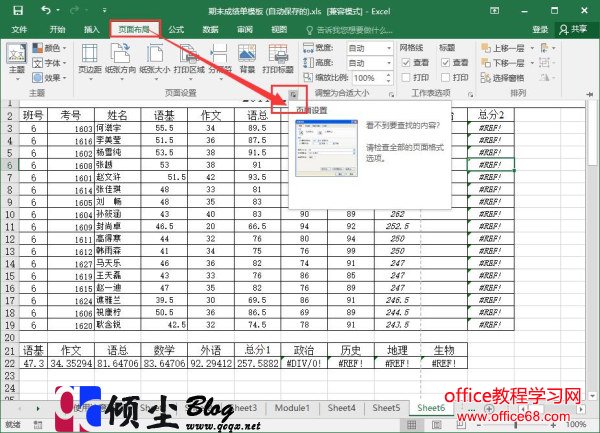Open paper Size (纸张大小) options
This screenshot has height=433, width=600.
pos(155,61)
